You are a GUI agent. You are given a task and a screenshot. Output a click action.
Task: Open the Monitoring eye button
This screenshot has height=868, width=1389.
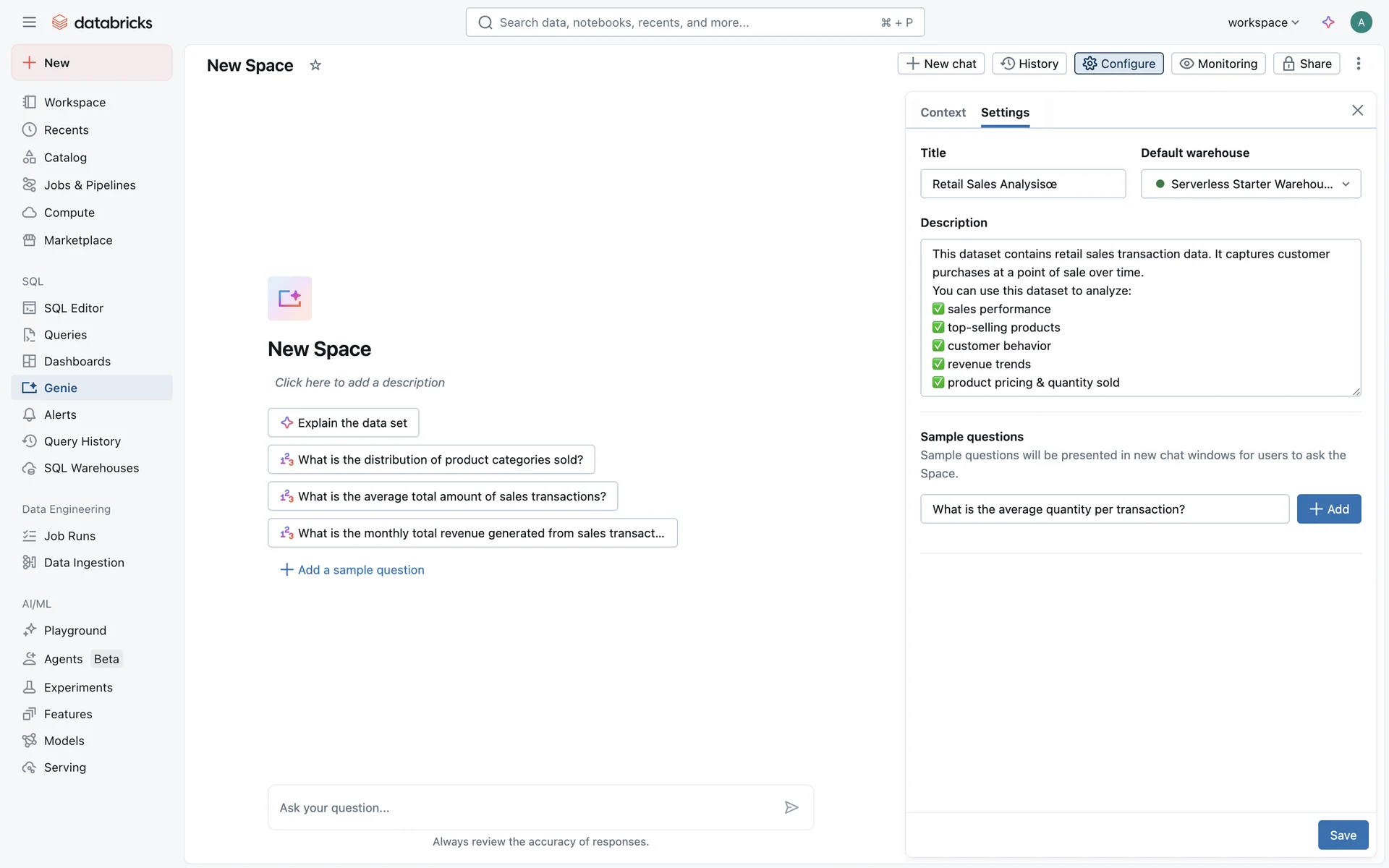(1218, 64)
